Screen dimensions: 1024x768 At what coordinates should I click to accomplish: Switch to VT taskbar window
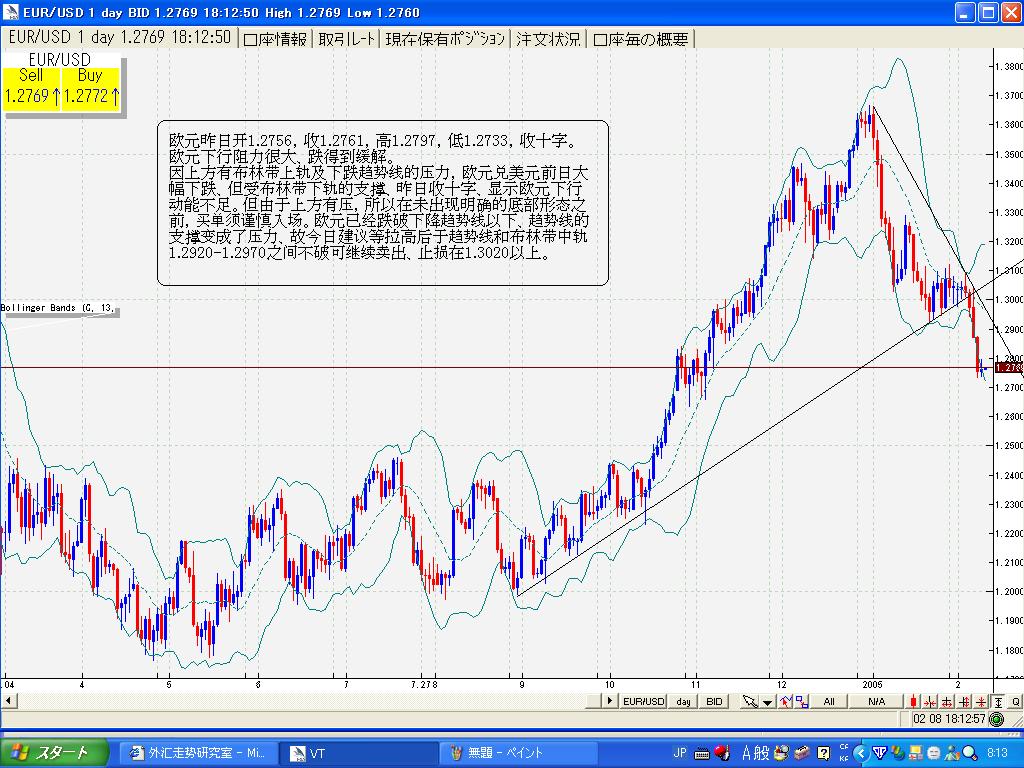coord(359,753)
